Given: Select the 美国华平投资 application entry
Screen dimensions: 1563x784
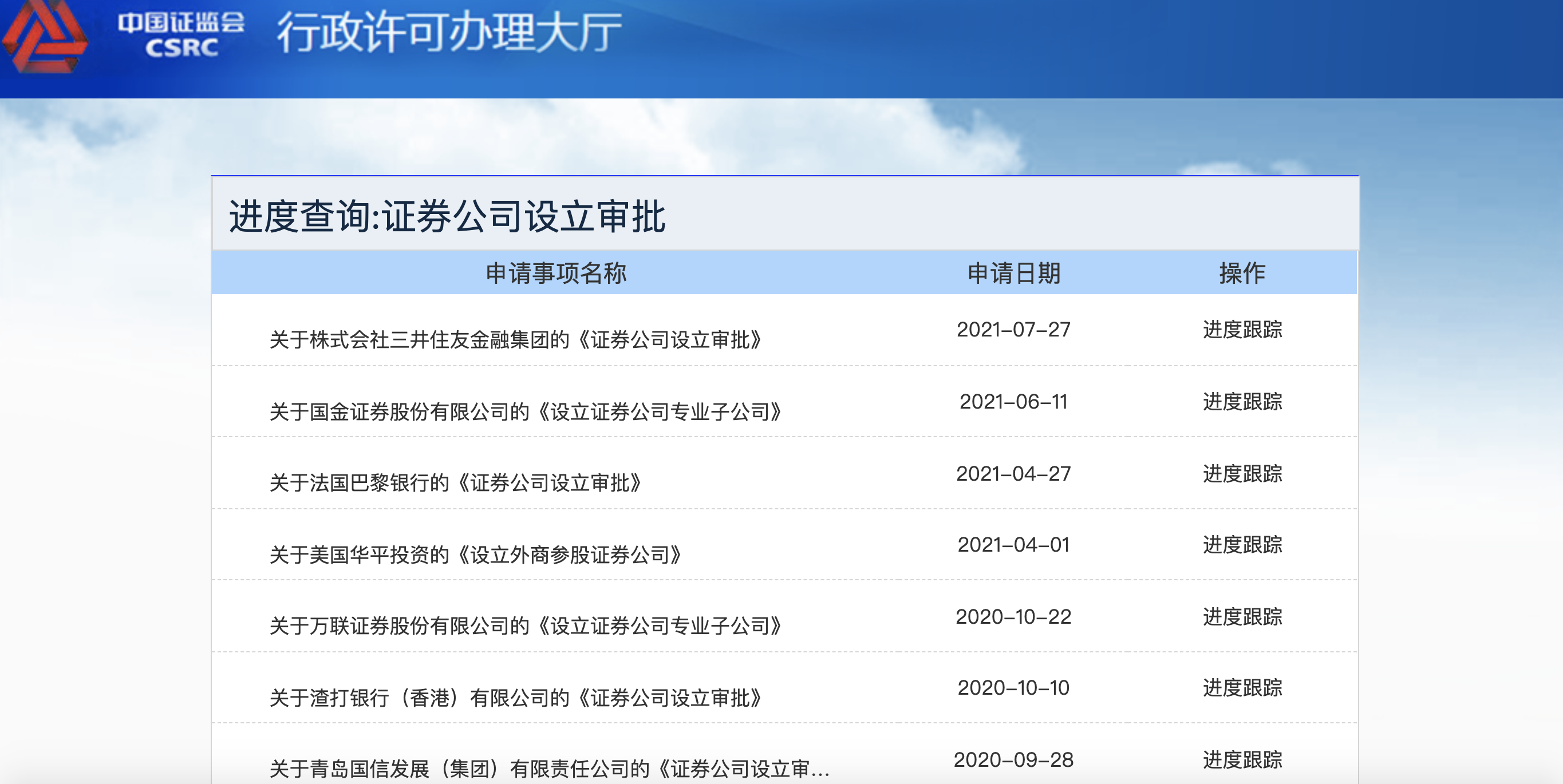Looking at the screenshot, I should tap(476, 555).
